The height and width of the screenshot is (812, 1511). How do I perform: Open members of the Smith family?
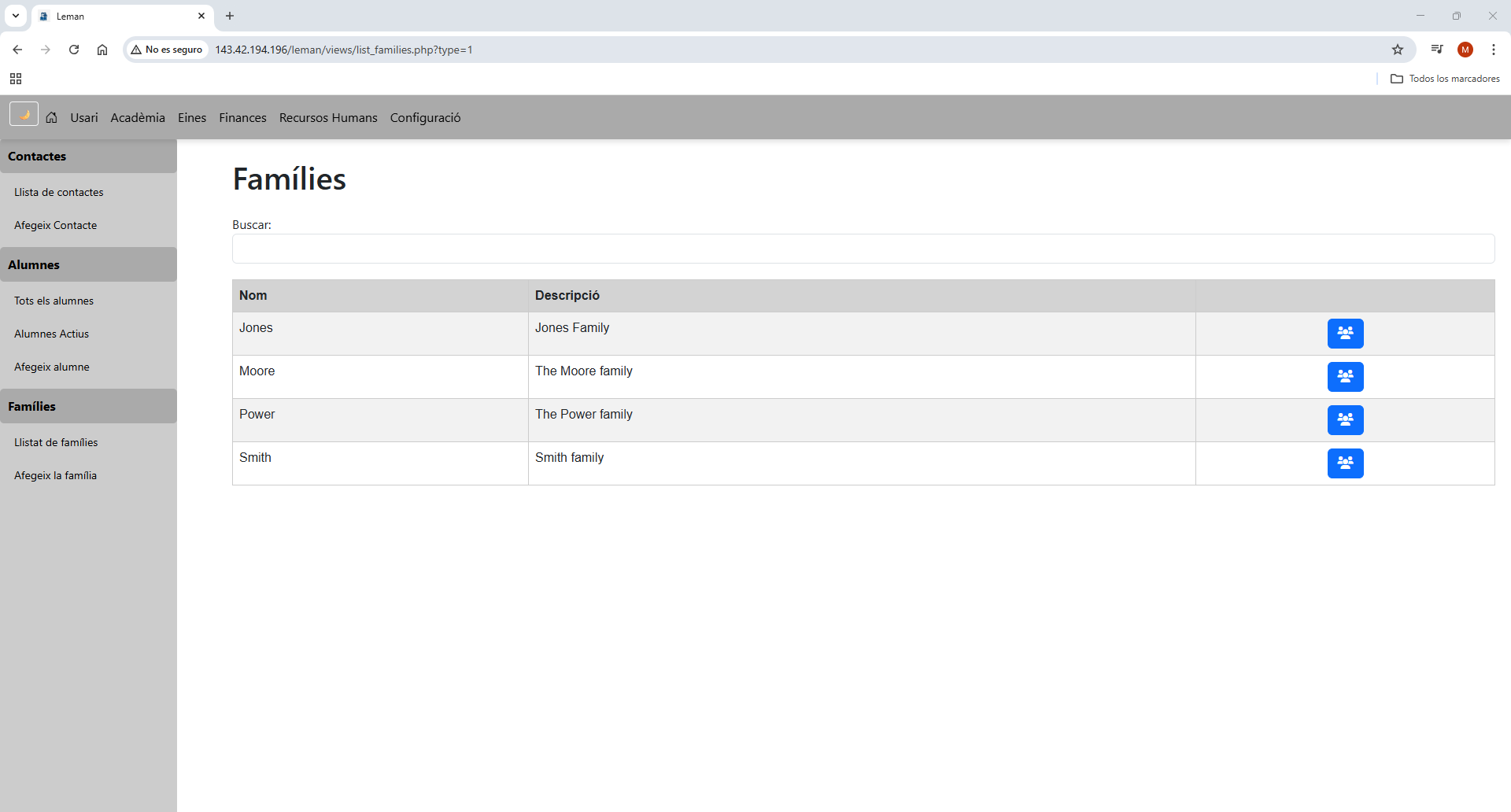tap(1345, 463)
